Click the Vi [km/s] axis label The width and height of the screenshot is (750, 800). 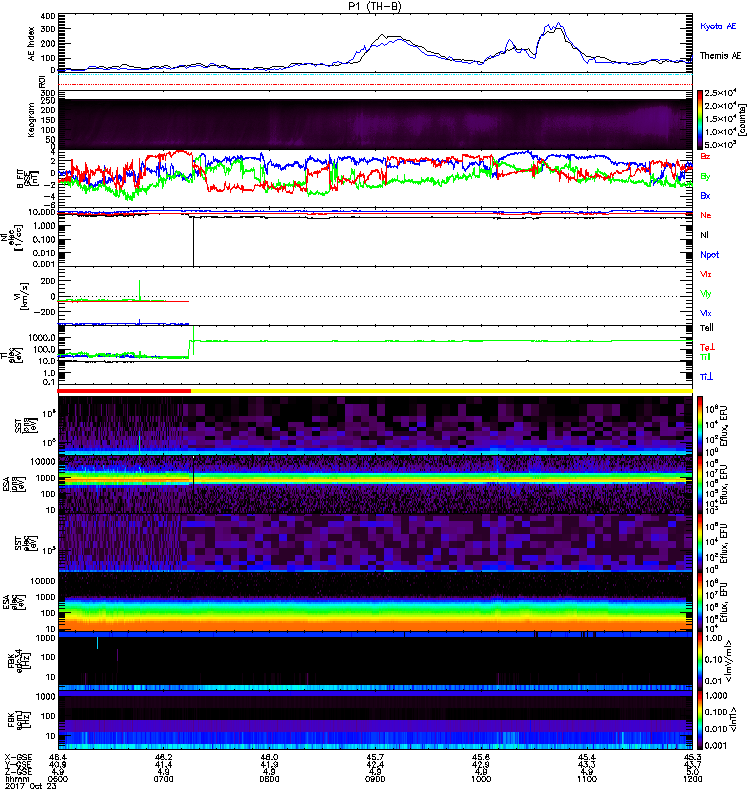coord(22,296)
